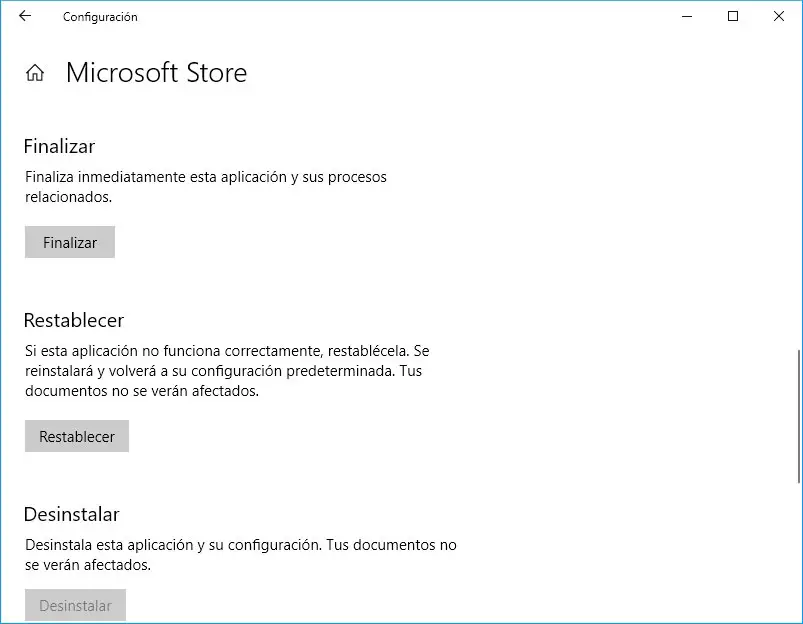Select the Desinstalar section heading
This screenshot has height=624, width=803.
(x=71, y=515)
